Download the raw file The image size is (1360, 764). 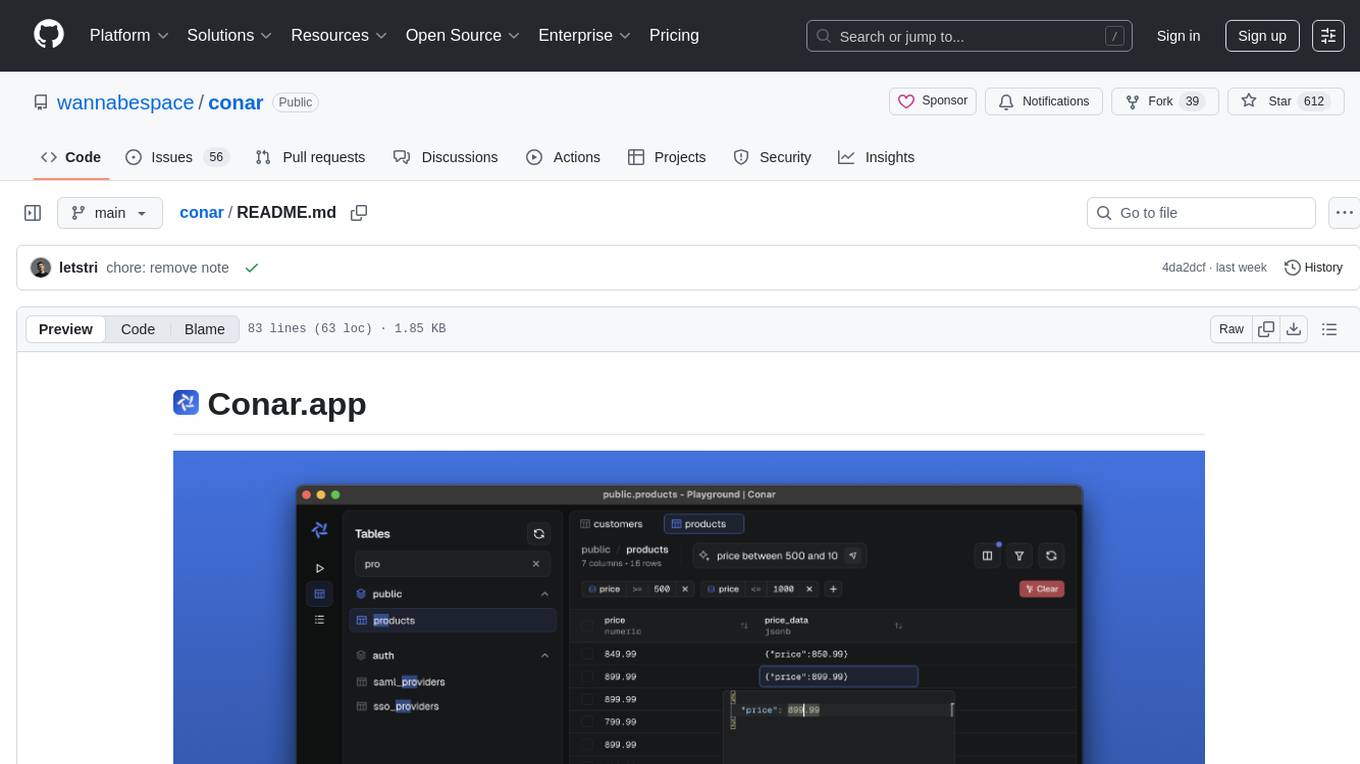[1293, 329]
